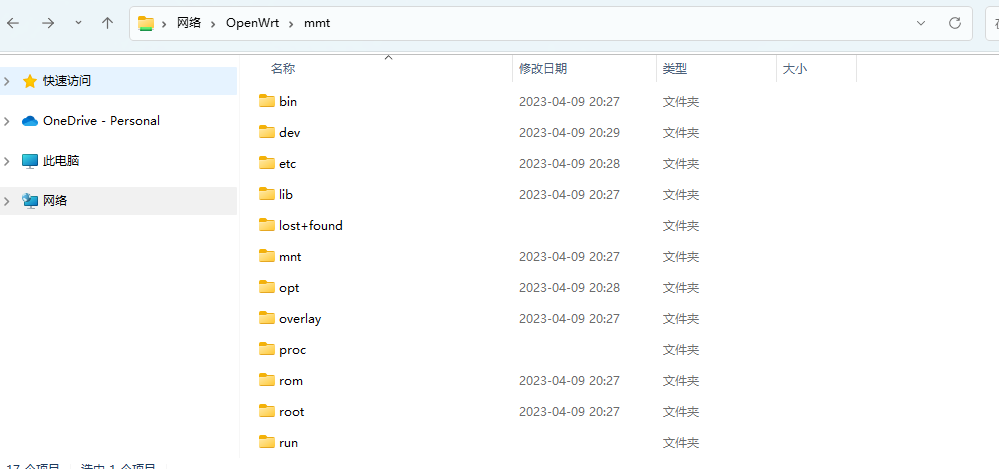This screenshot has height=469, width=999.
Task: Go back with the Back arrow
Action: click(13, 24)
